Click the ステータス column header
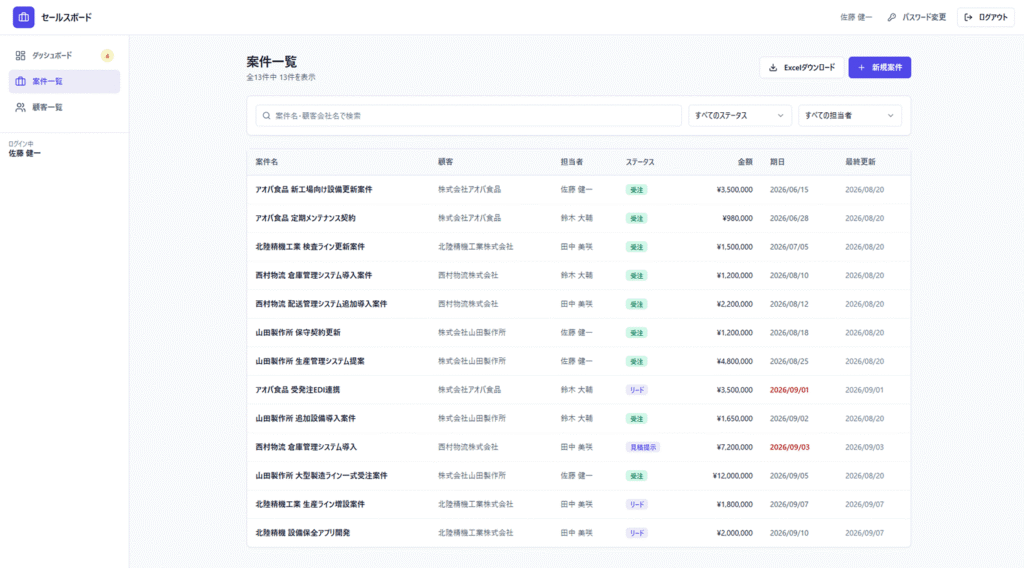 [x=640, y=162]
